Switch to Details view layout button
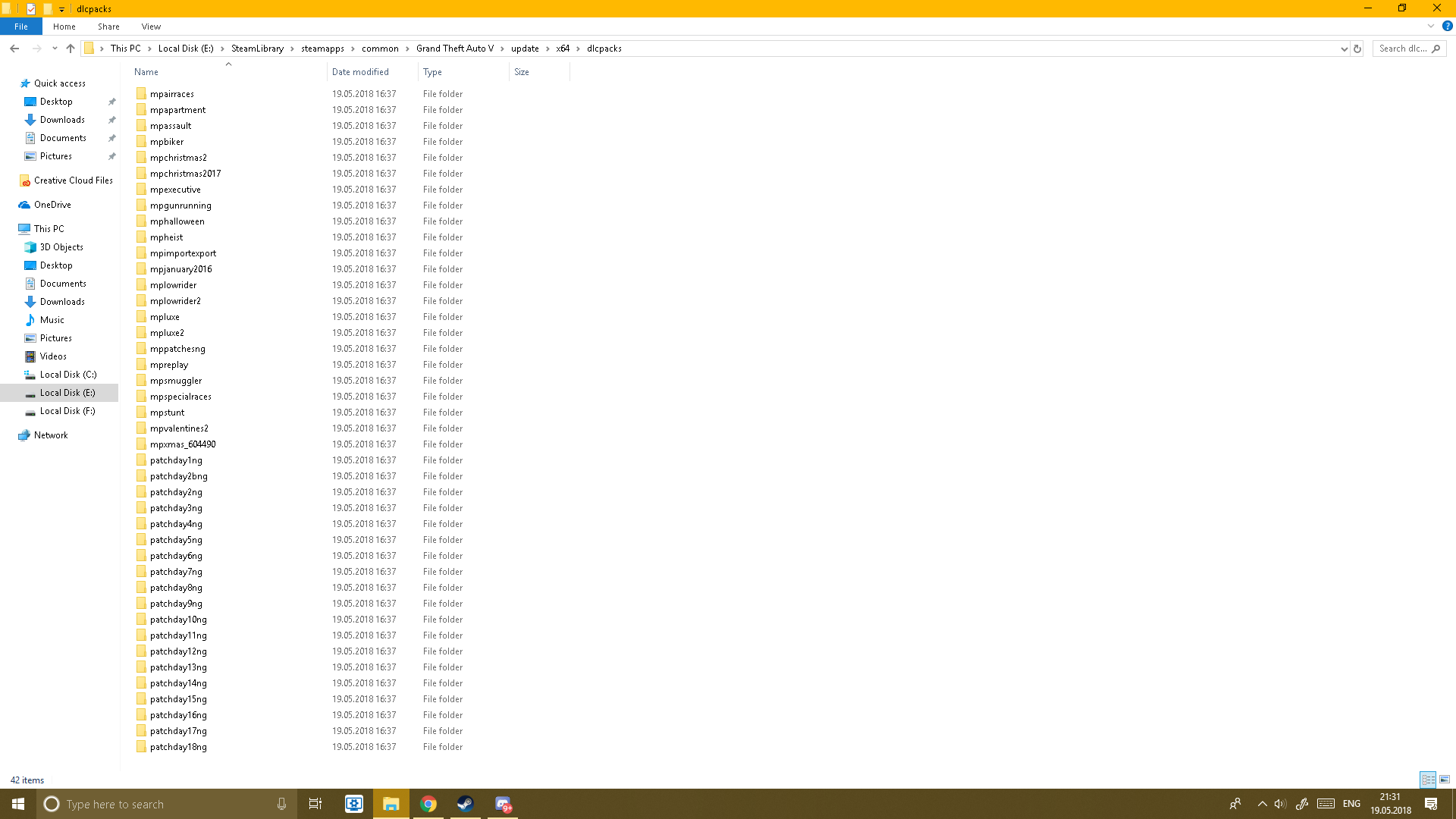Viewport: 1456px width, 819px height. pos(1428,780)
